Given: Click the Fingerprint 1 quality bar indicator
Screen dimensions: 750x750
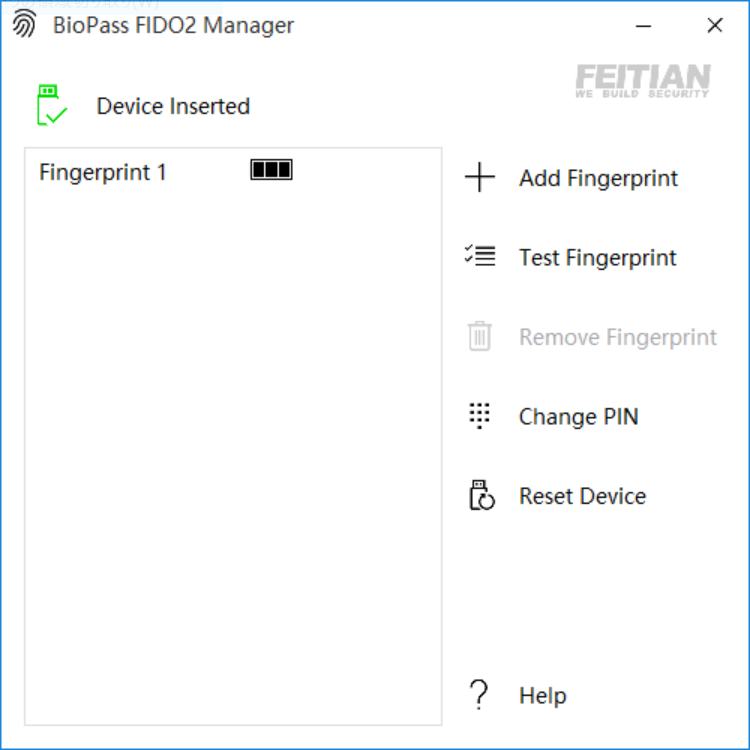Looking at the screenshot, I should coord(271,170).
